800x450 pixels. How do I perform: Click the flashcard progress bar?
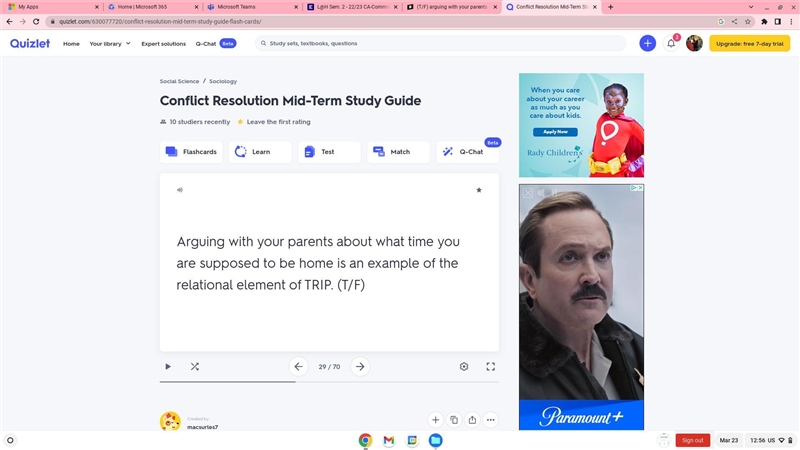329,382
